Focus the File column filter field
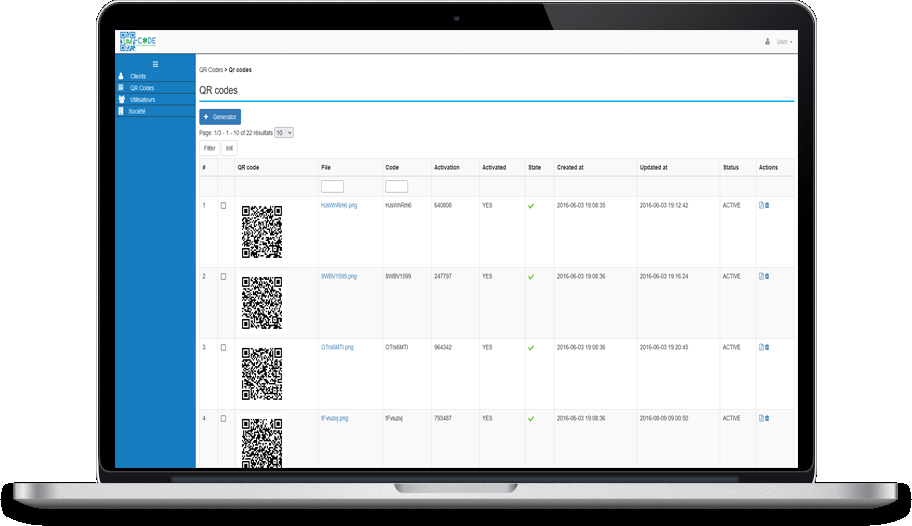 click(x=332, y=186)
